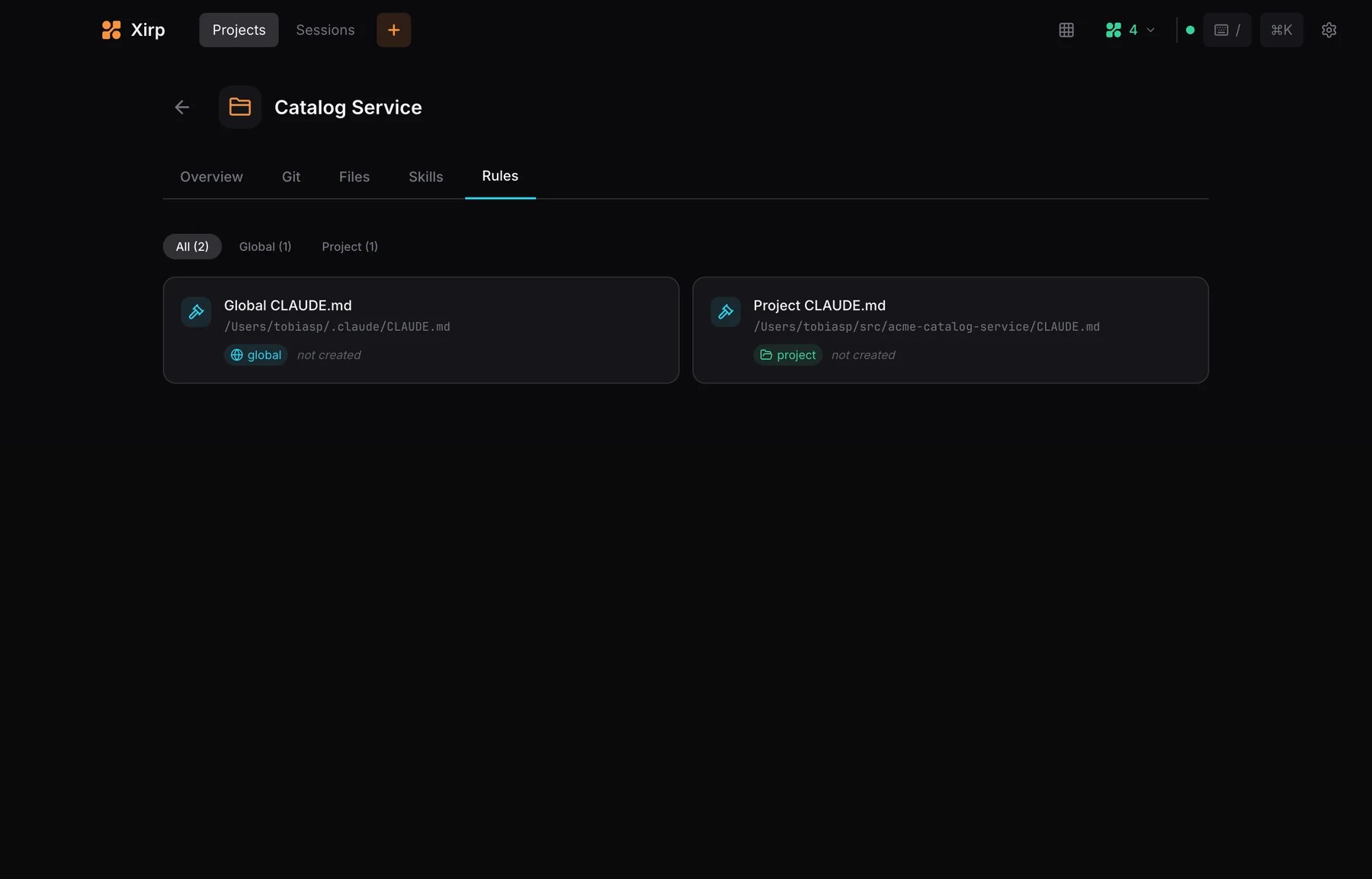Open the Skills tab
Image resolution: width=1372 pixels, height=879 pixels.
425,177
